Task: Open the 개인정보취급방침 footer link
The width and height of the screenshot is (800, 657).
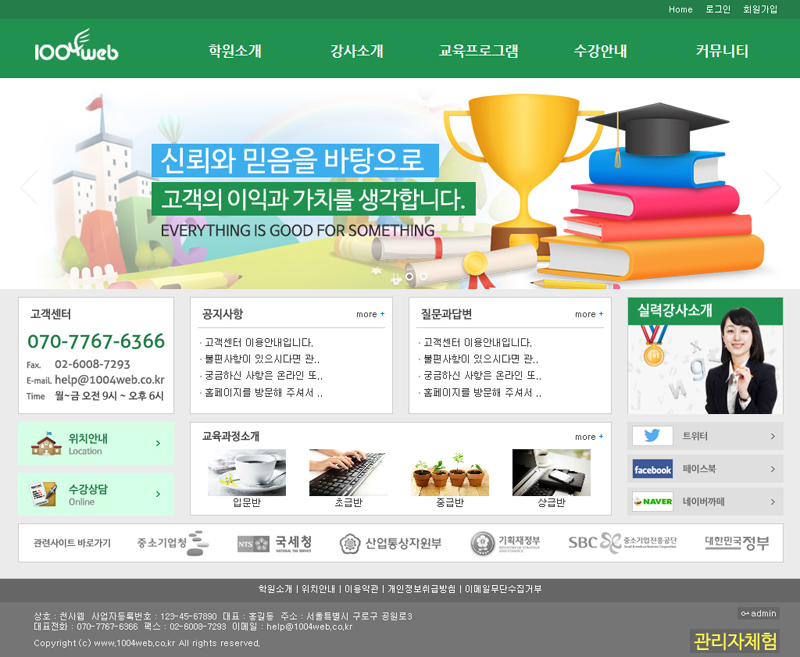Action: coord(421,589)
